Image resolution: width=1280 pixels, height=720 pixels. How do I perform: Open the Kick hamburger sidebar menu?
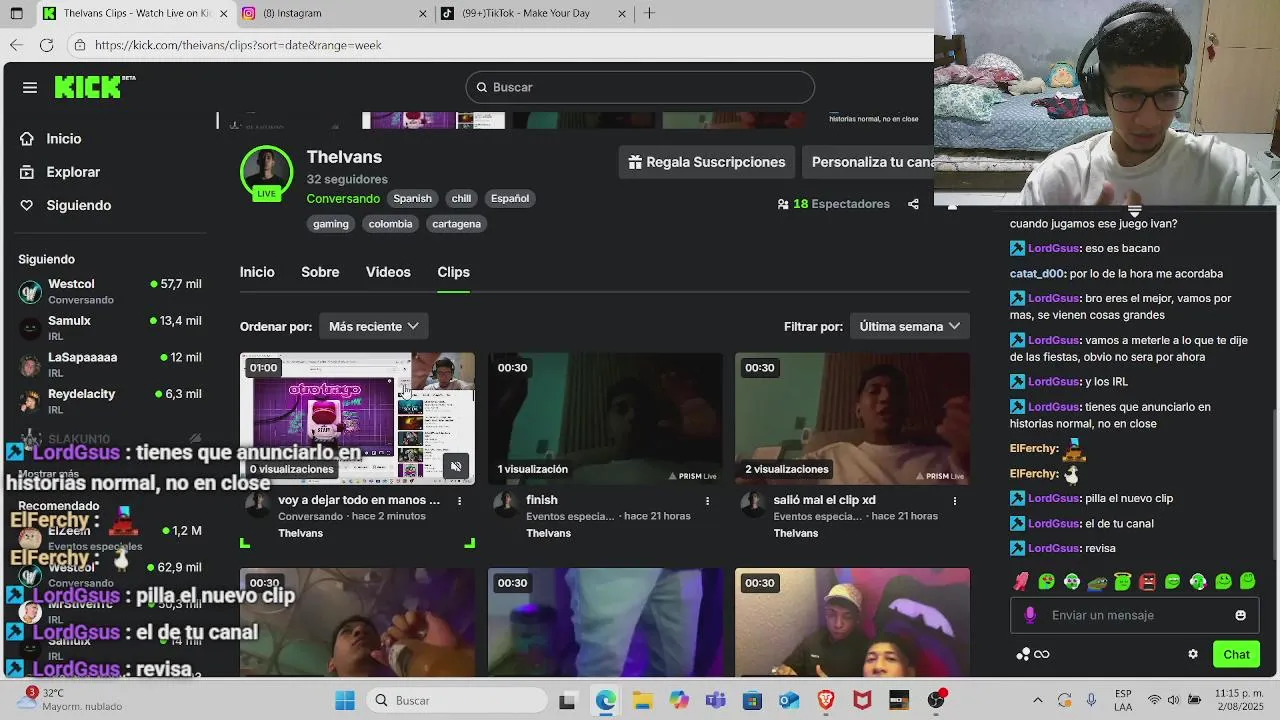coord(30,88)
